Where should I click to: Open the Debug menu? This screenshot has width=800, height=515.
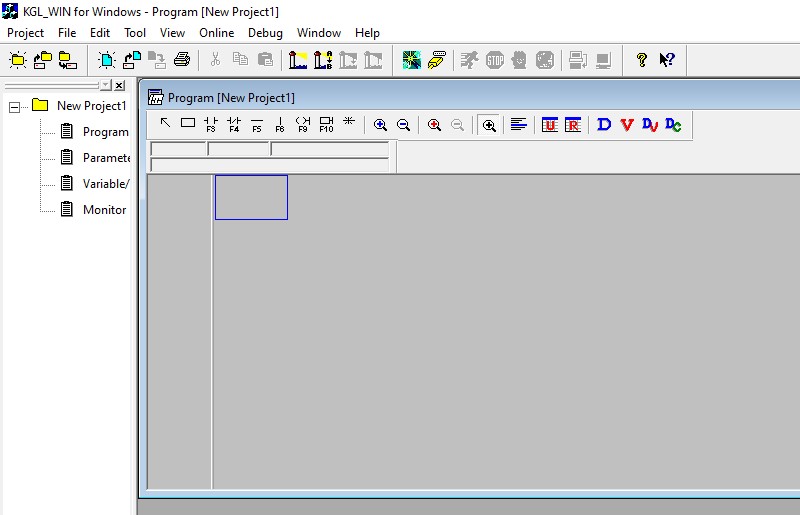265,33
